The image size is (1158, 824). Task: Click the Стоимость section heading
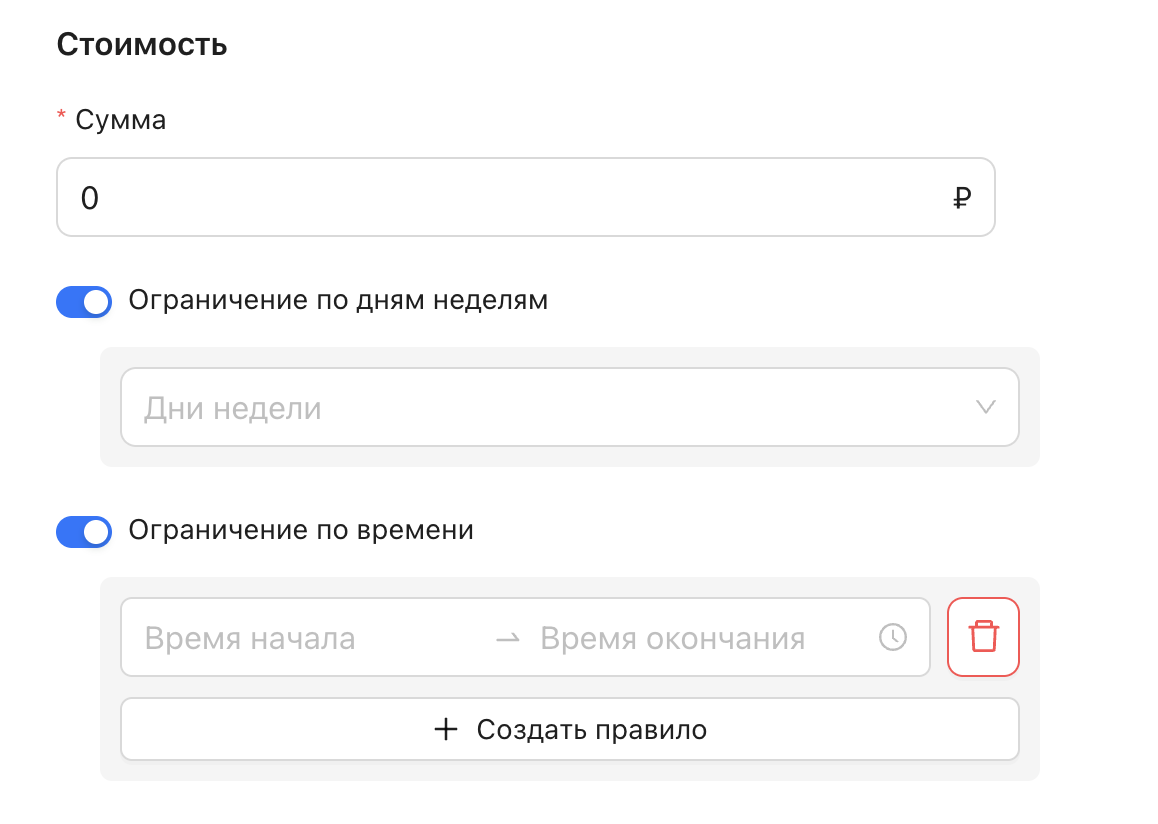pyautogui.click(x=142, y=45)
